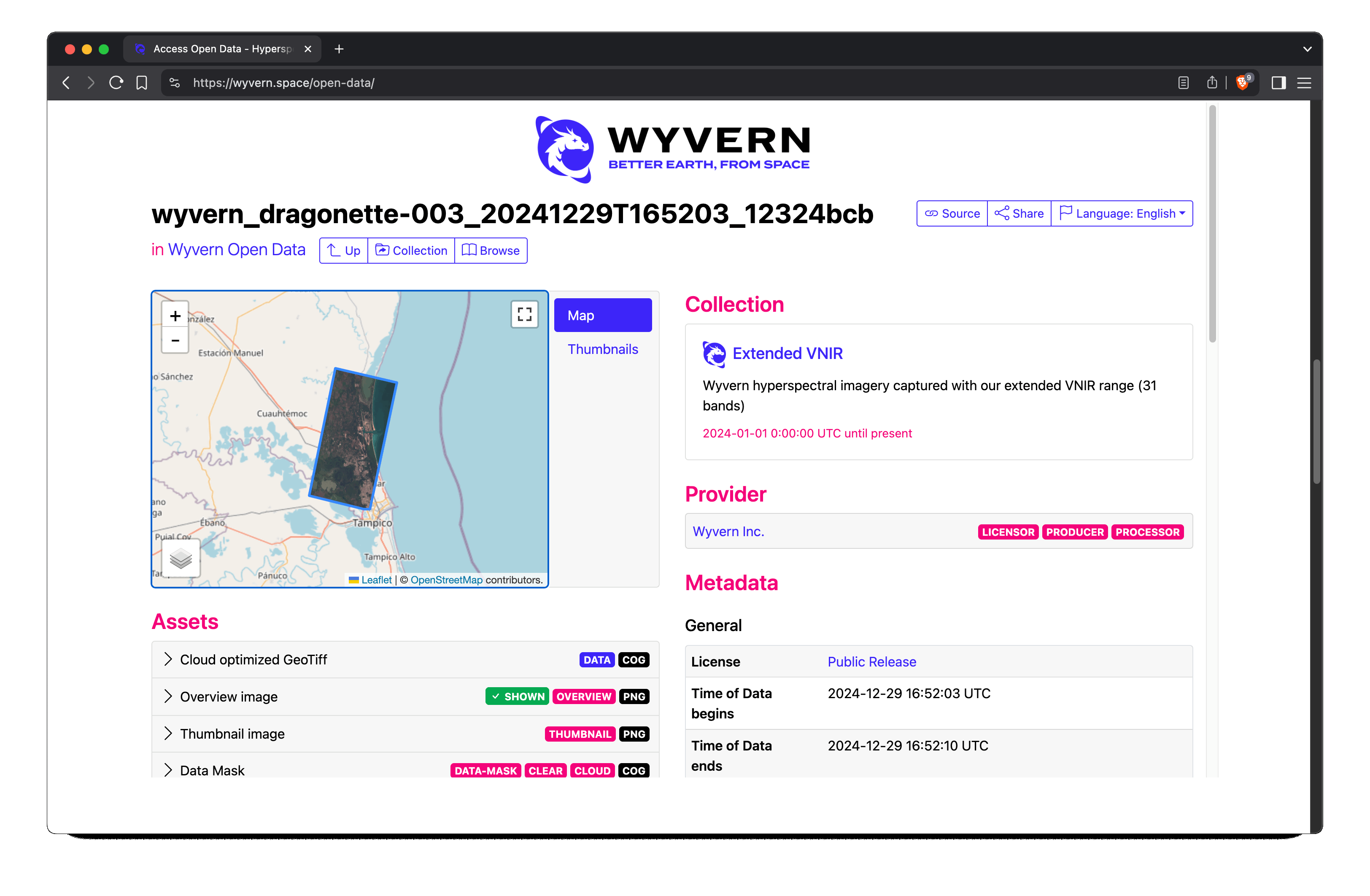Open browser reader mode
The image size is (1370, 896).
point(1183,83)
